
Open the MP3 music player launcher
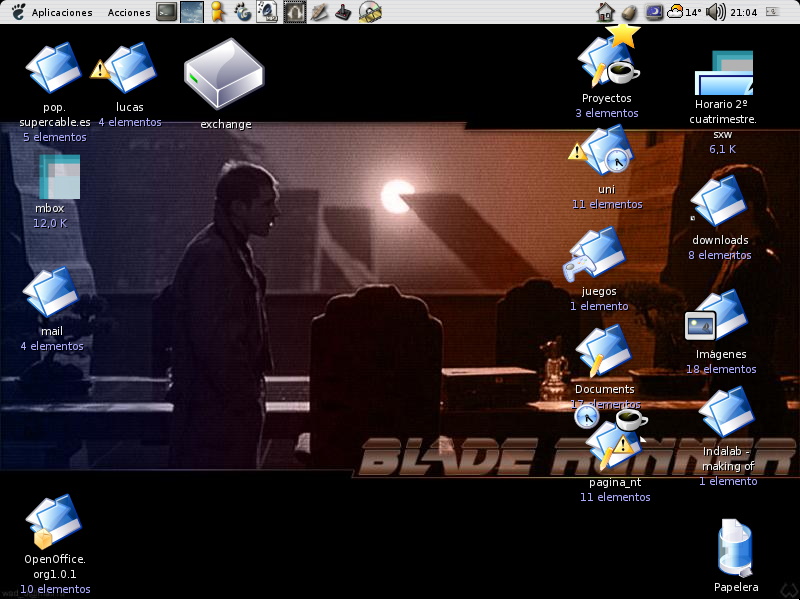(x=267, y=12)
